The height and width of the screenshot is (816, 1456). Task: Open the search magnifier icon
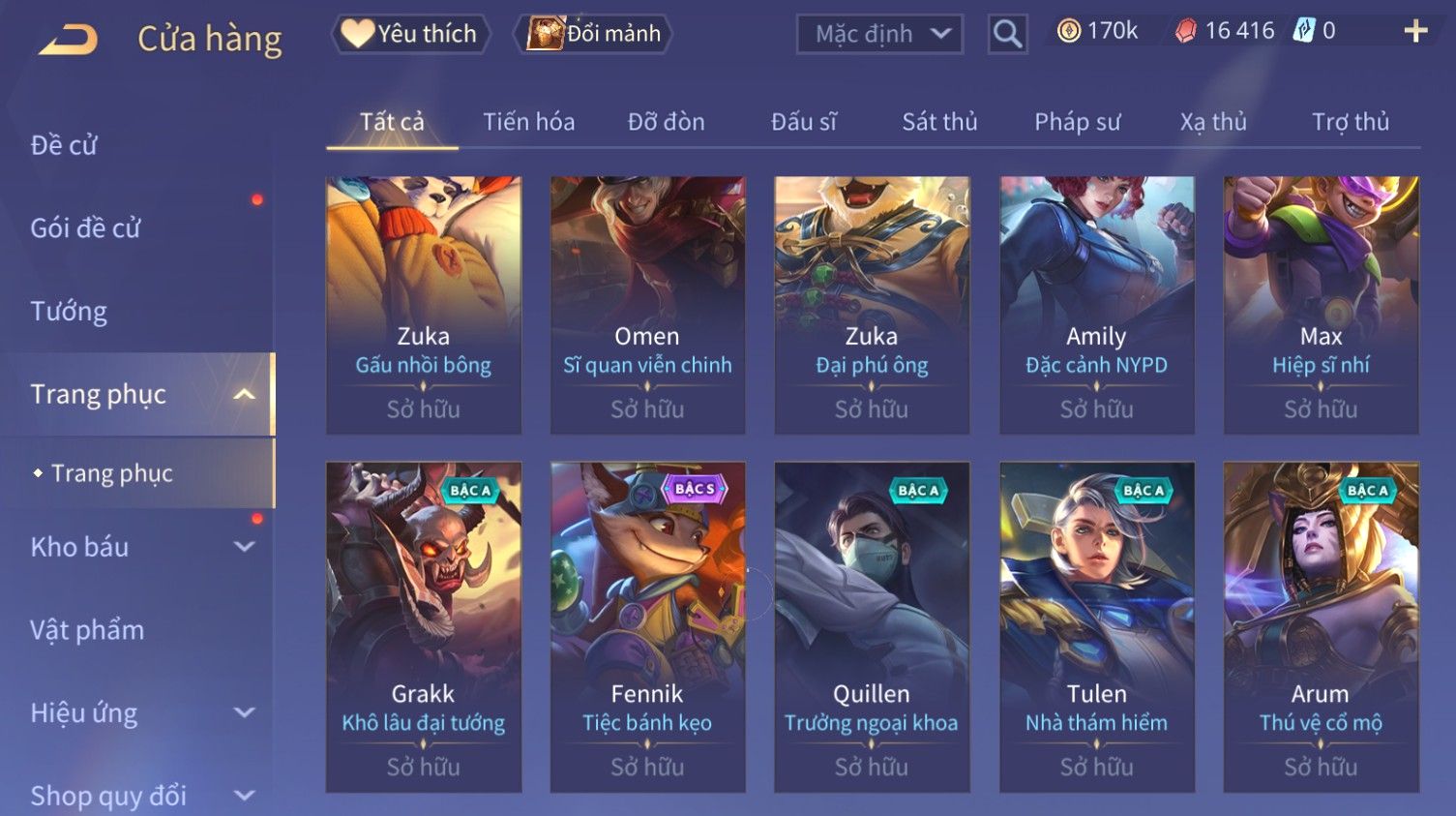pyautogui.click(x=1007, y=35)
